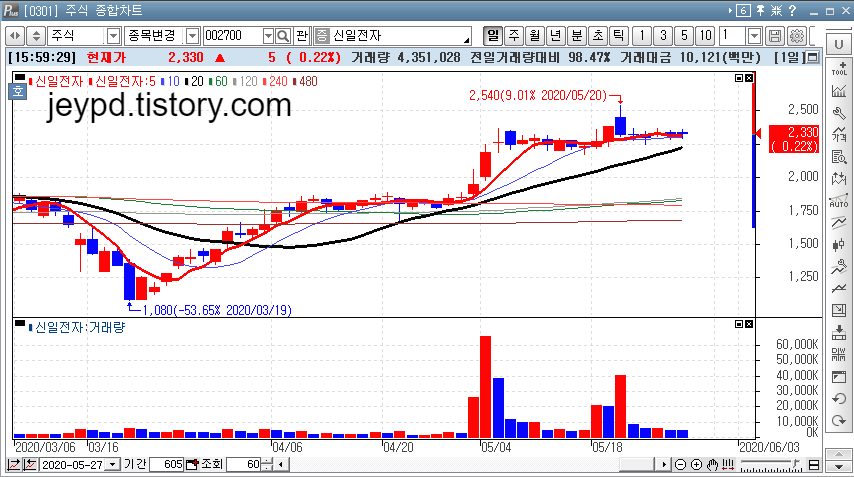
Task: Open the +TOOL add tool icon
Action: 839,69
